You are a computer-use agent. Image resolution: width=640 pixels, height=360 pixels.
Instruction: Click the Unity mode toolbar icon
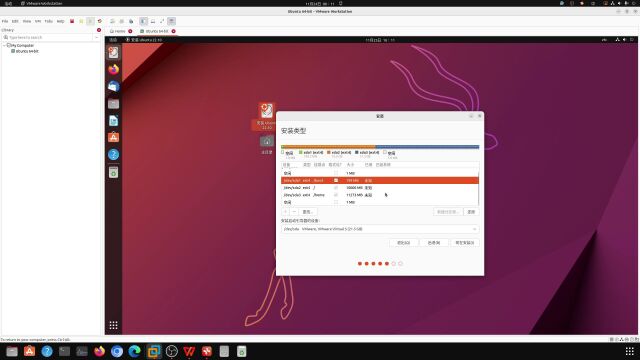pos(171,21)
